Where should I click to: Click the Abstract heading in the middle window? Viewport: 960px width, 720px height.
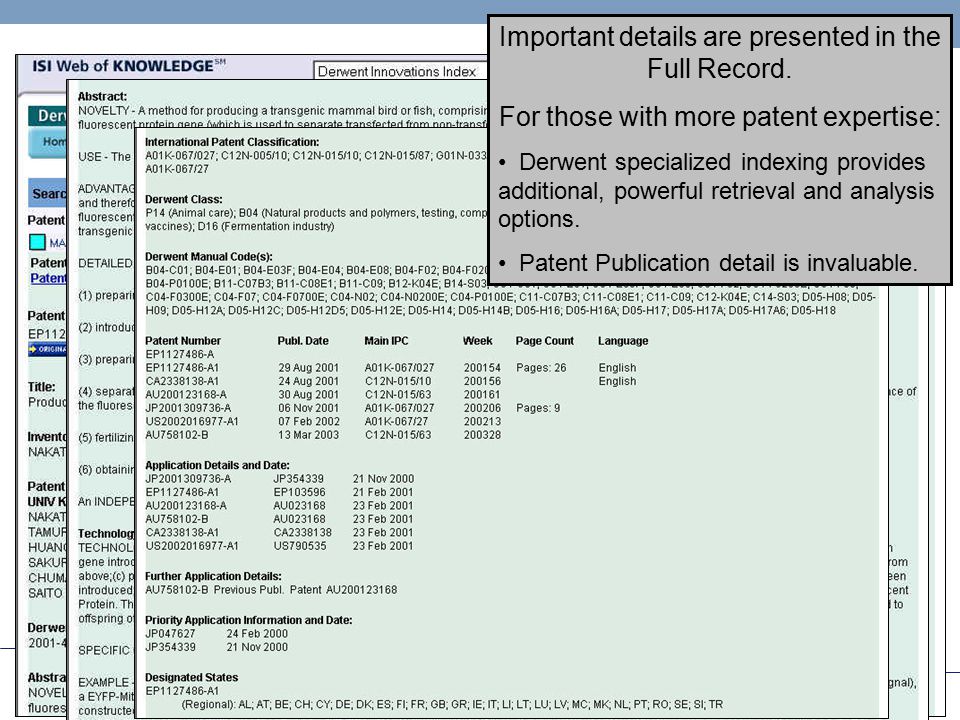(x=102, y=96)
